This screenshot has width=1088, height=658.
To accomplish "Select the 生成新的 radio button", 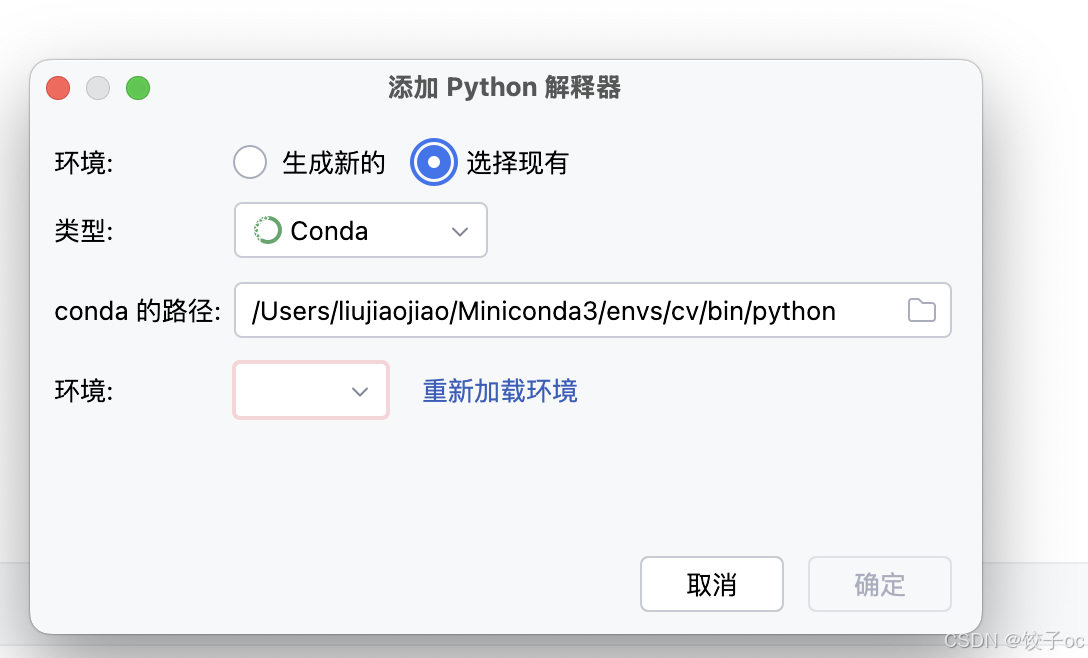I will coord(249,162).
